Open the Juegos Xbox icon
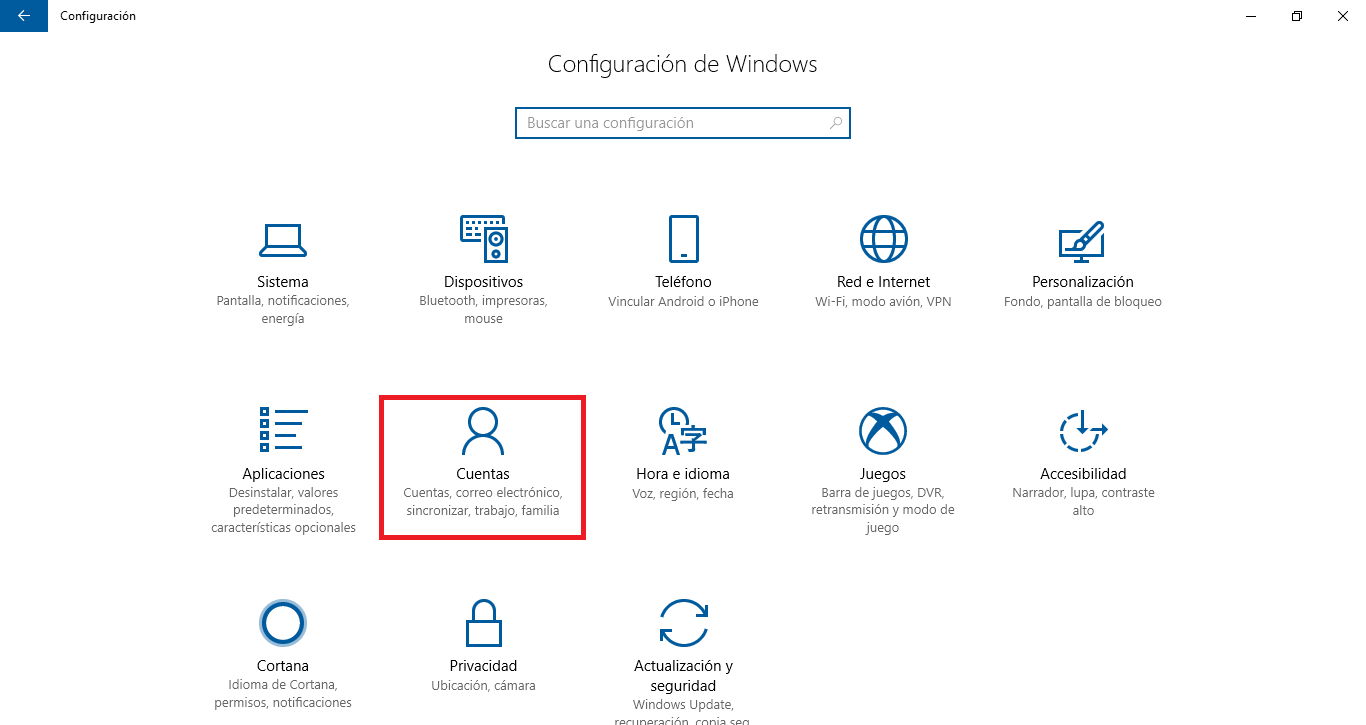The image size is (1366, 725). [x=883, y=431]
